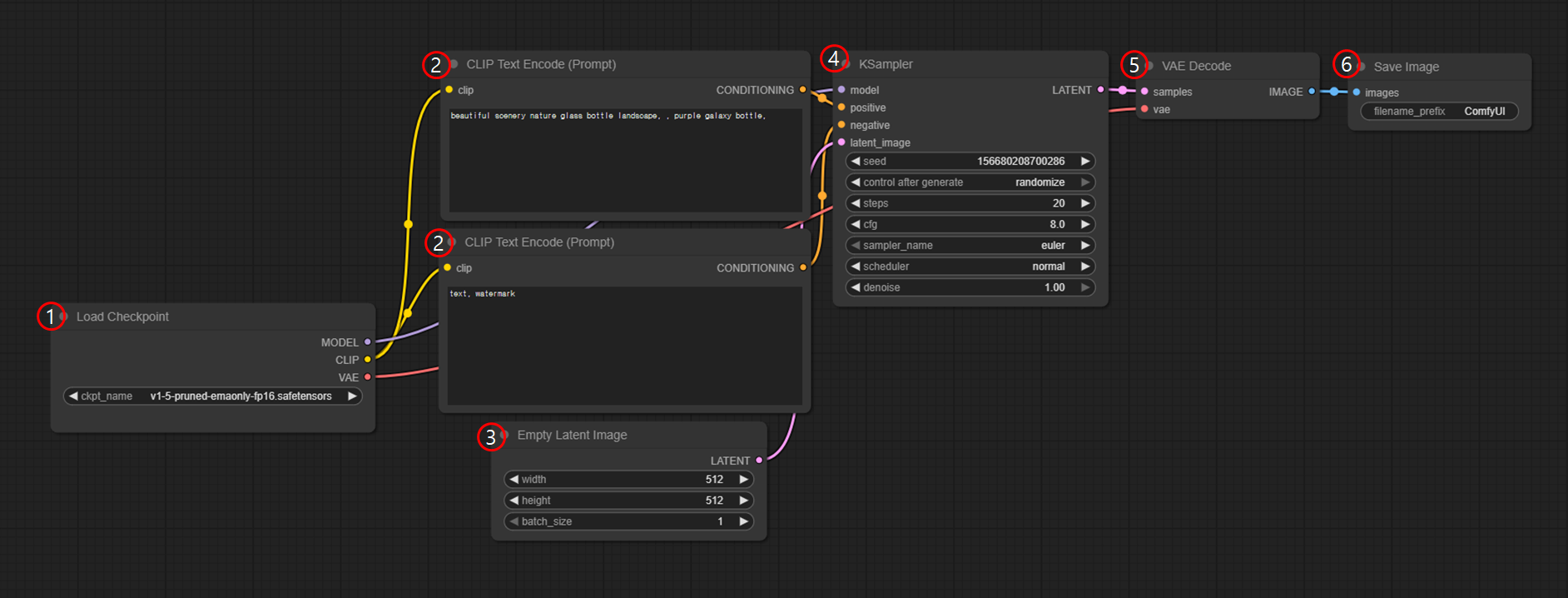The height and width of the screenshot is (598, 1568).
Task: Click the seed value 156680208700286
Action: point(1020,162)
